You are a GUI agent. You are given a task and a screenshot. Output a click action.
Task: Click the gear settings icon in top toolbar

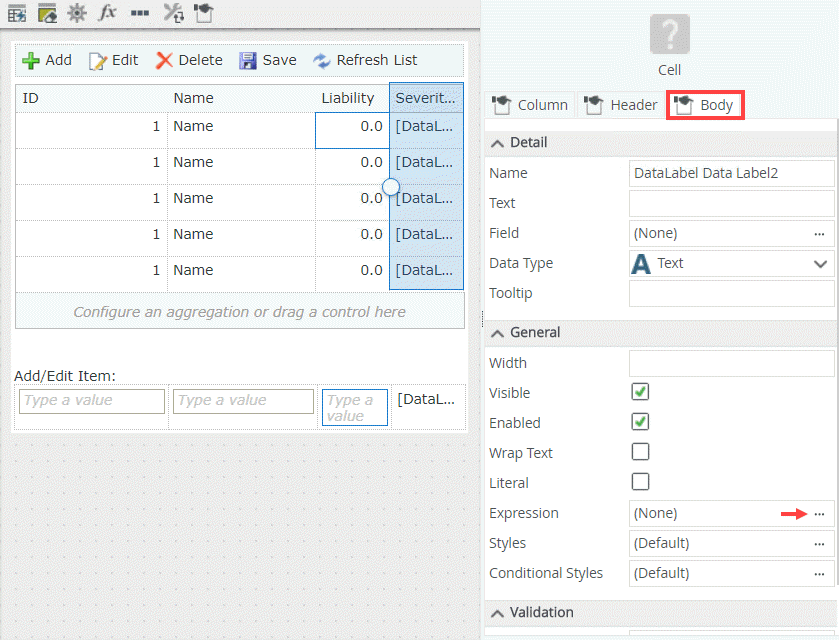coord(76,13)
